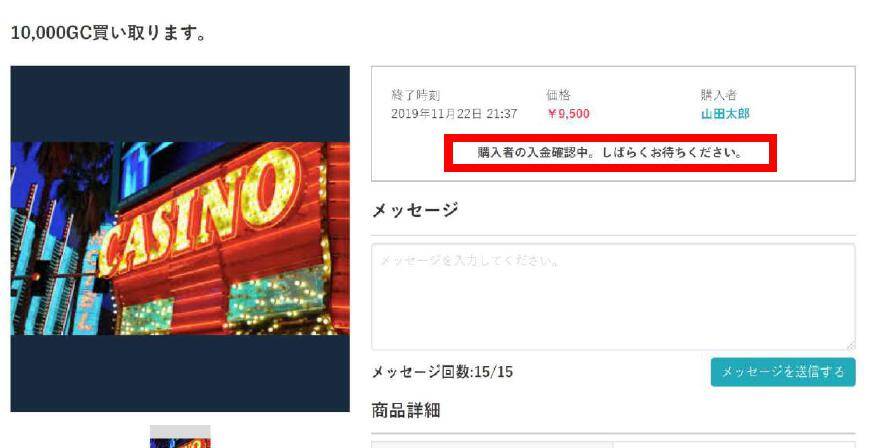This screenshot has width=883, height=448.
Task: Click the end time 2019年11月22日 21:37
Action: (x=454, y=114)
